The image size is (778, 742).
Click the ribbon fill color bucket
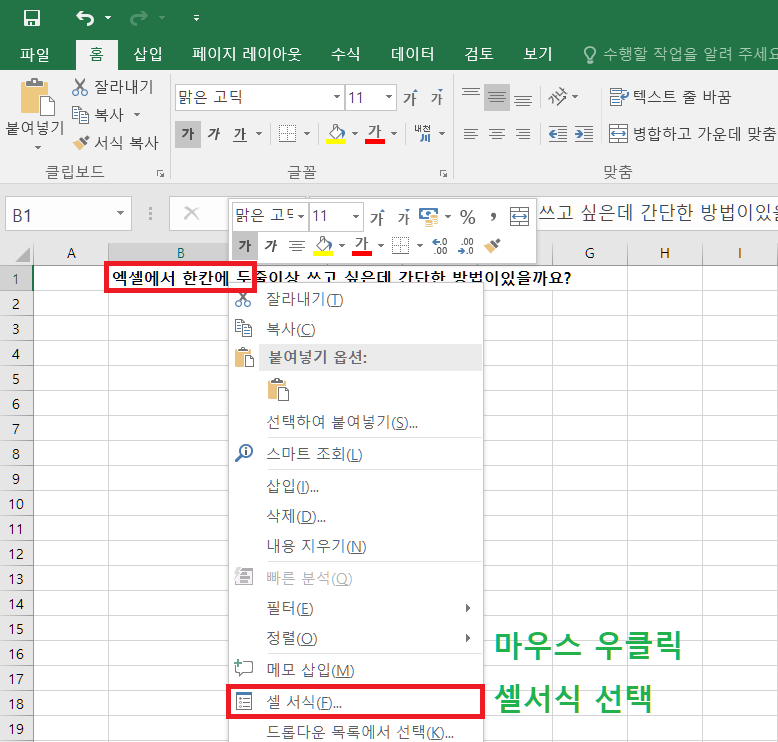pyautogui.click(x=336, y=134)
